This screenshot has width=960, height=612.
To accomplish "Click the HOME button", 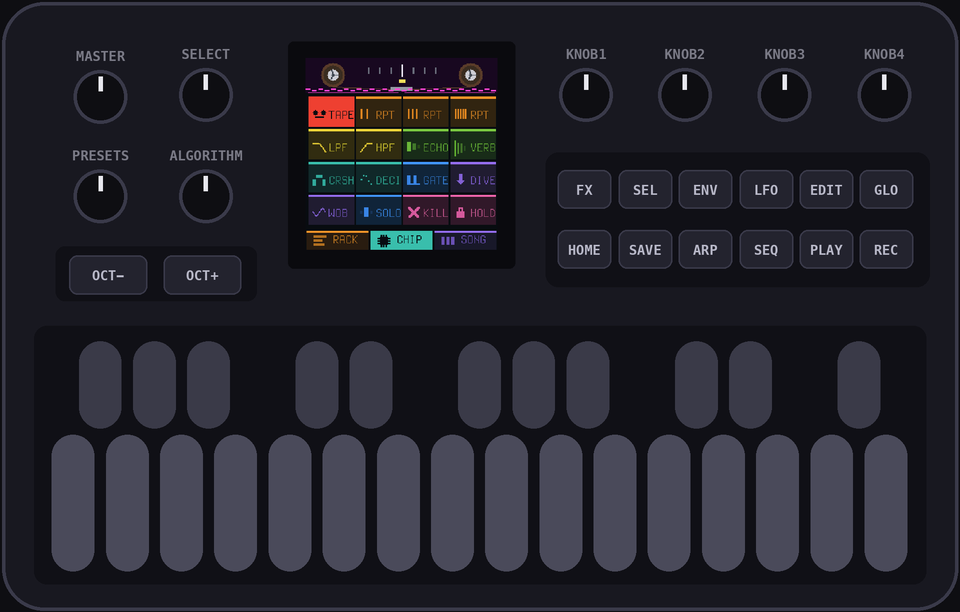I will click(x=584, y=250).
